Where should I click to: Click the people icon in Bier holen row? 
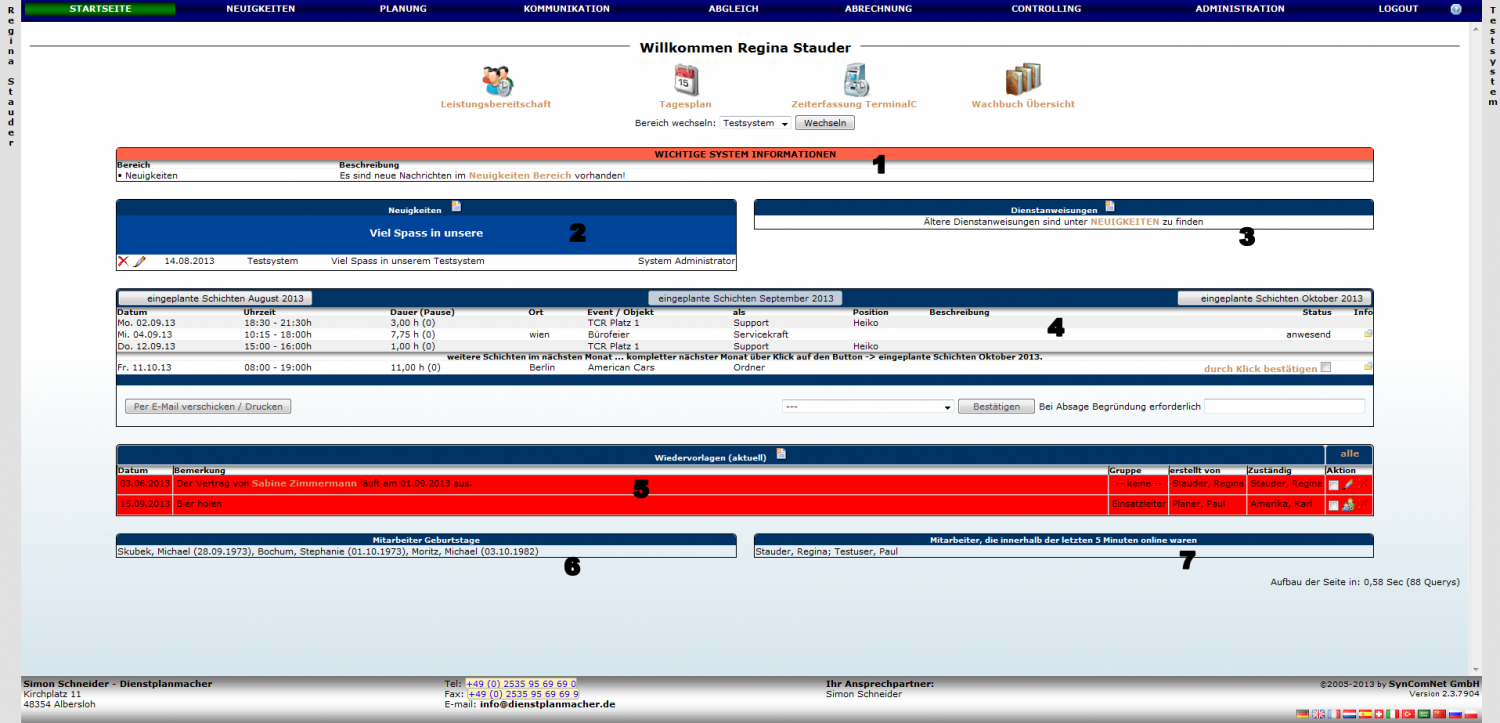pos(1348,505)
